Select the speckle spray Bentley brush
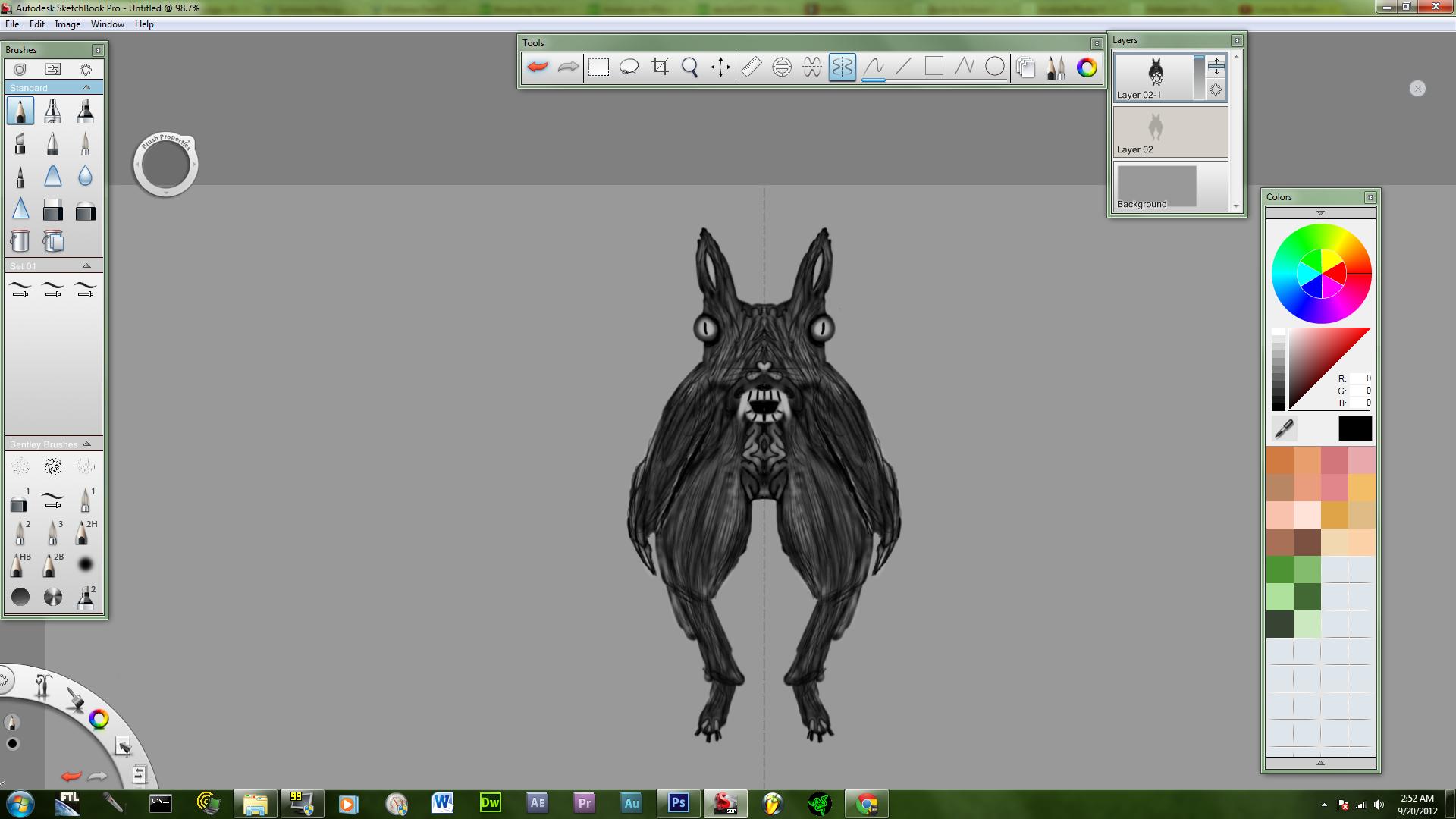1456x819 pixels. click(x=52, y=466)
